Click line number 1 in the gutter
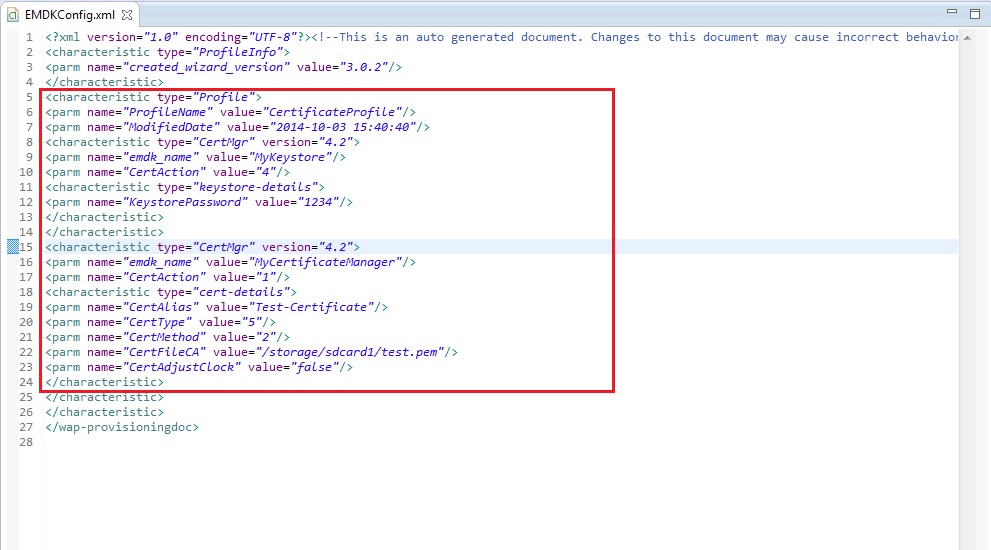Image resolution: width=991 pixels, height=550 pixels. pos(29,37)
